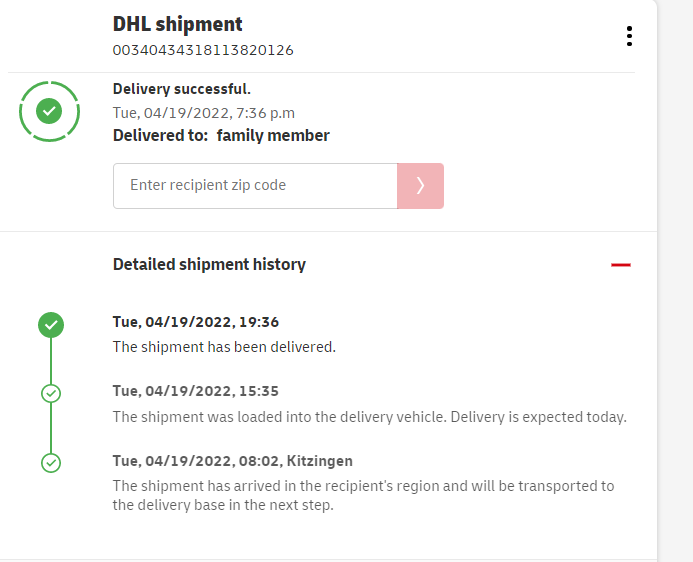The image size is (693, 562).
Task: Click the large delivery successful status icon
Action: tap(49, 111)
